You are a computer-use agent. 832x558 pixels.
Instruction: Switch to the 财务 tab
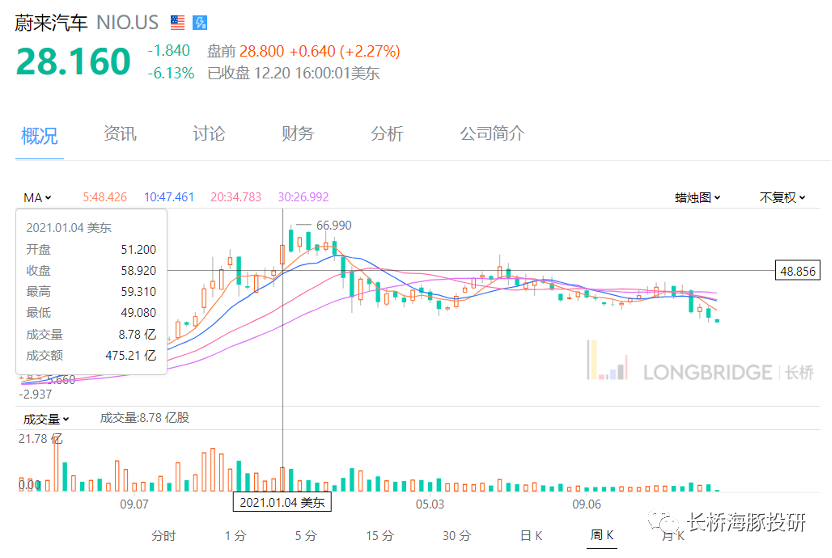pos(298,133)
